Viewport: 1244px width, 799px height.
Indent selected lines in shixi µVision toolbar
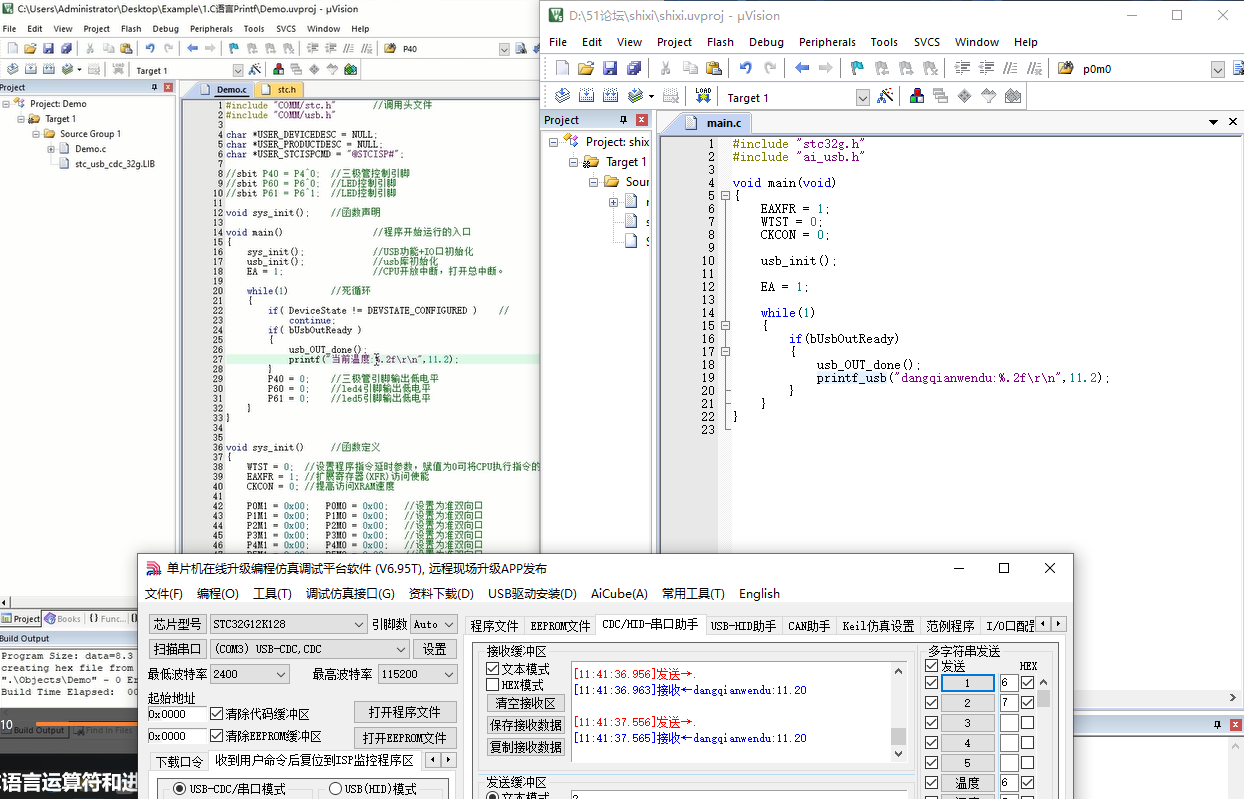[x=963, y=68]
